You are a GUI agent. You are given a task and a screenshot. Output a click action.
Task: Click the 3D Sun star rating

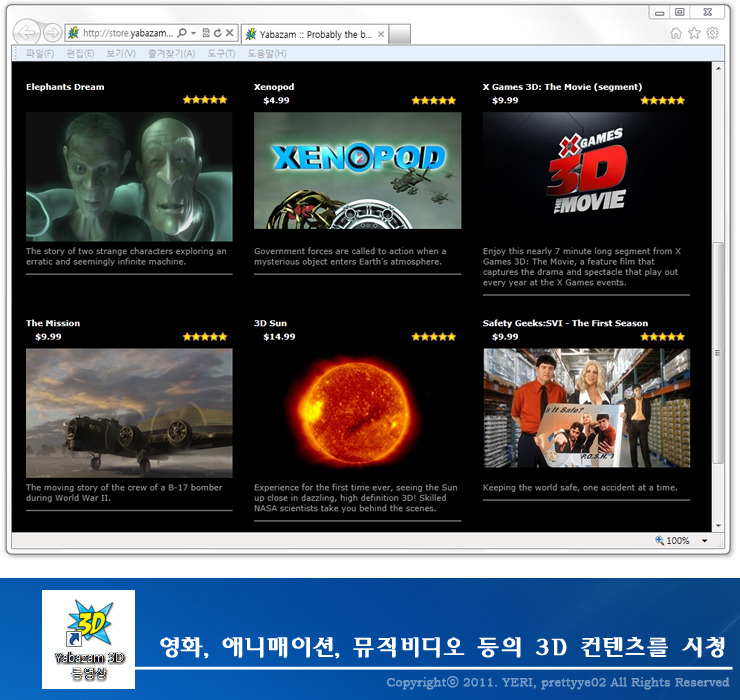434,337
